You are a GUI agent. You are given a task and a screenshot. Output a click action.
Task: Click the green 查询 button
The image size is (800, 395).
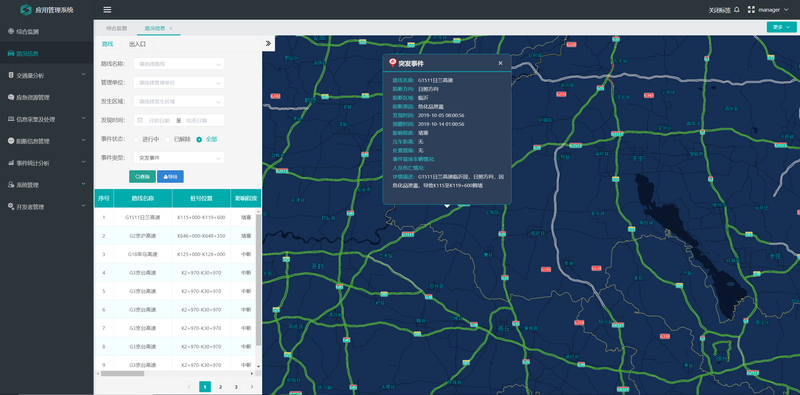click(x=142, y=177)
